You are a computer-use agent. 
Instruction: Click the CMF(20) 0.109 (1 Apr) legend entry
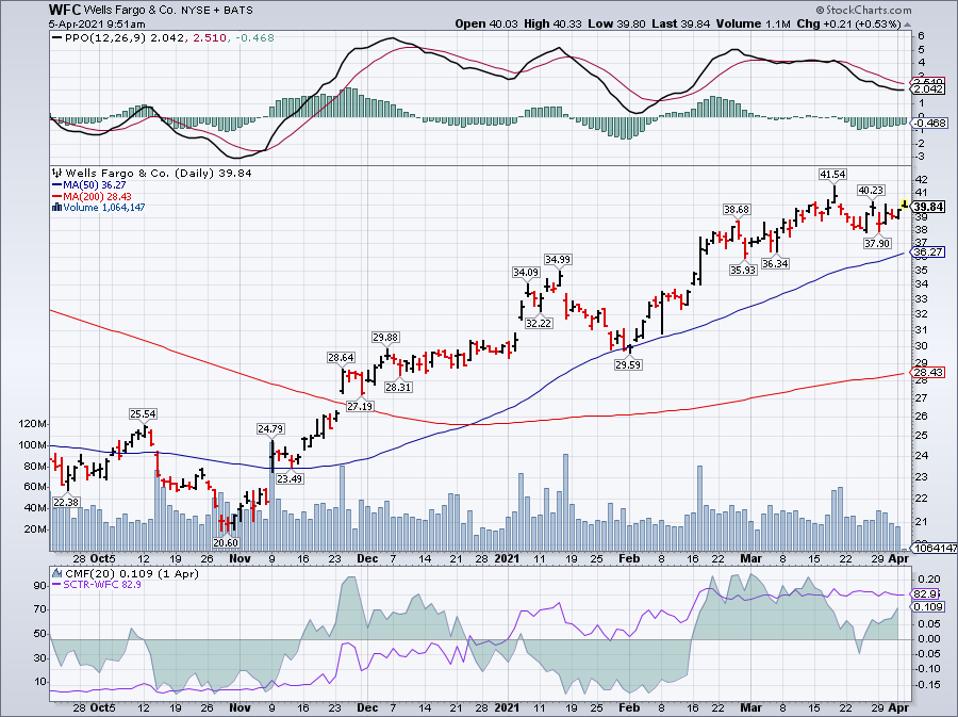(x=131, y=574)
